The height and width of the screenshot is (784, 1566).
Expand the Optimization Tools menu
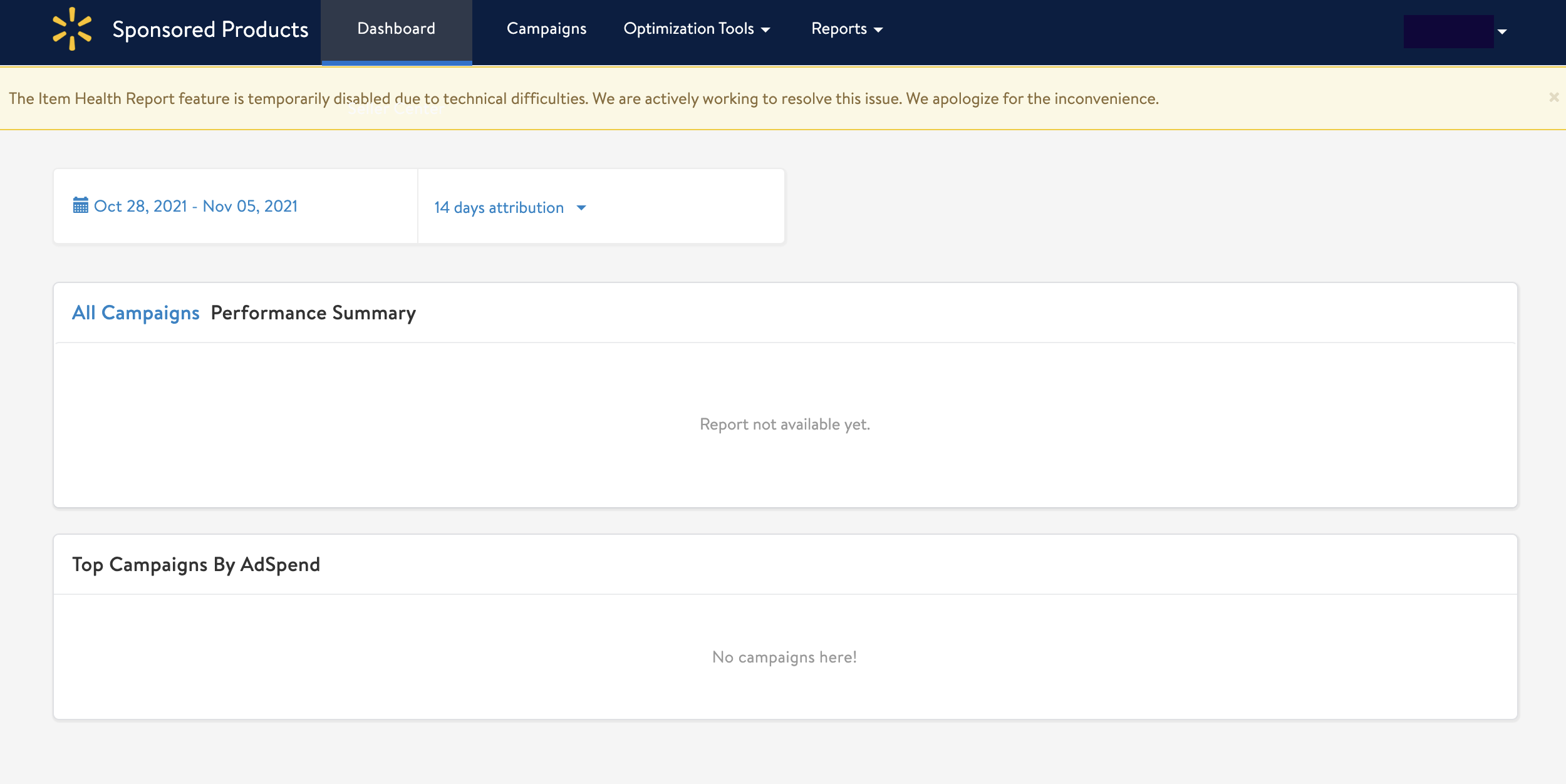tap(697, 29)
